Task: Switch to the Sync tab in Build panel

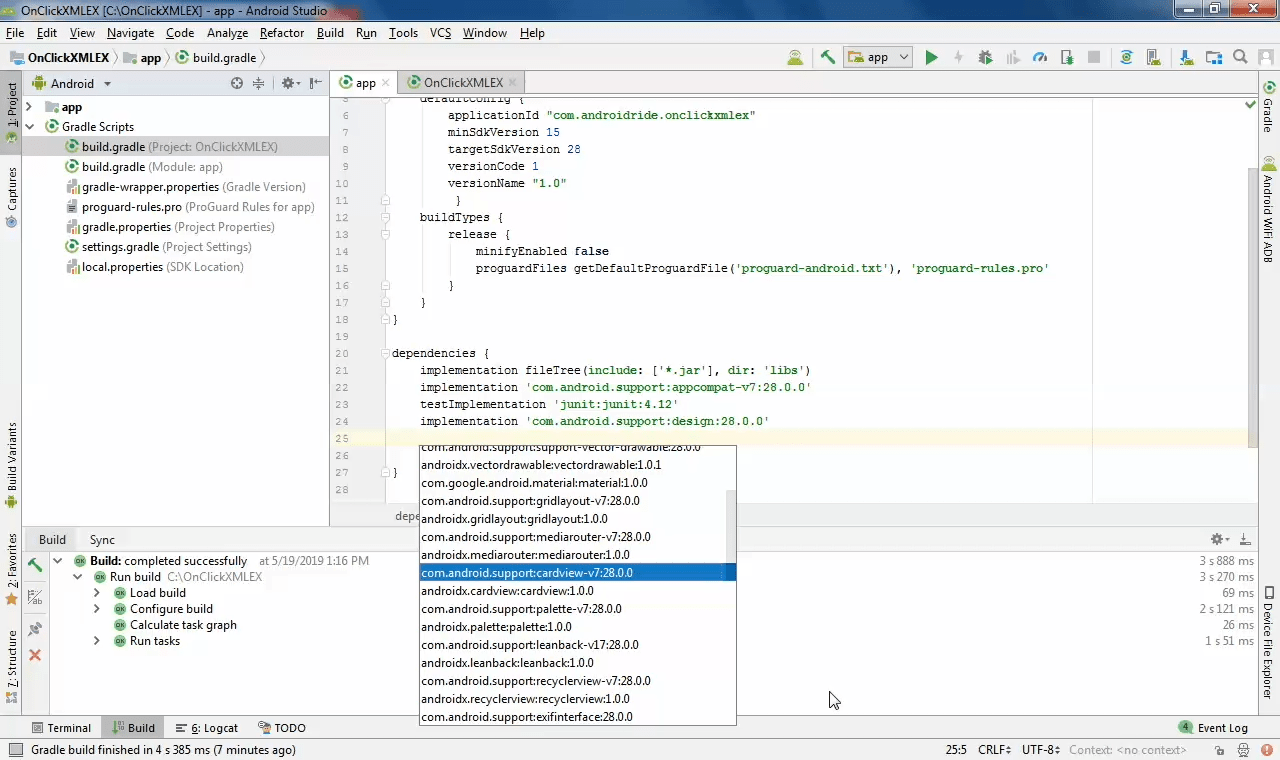Action: 102,539
